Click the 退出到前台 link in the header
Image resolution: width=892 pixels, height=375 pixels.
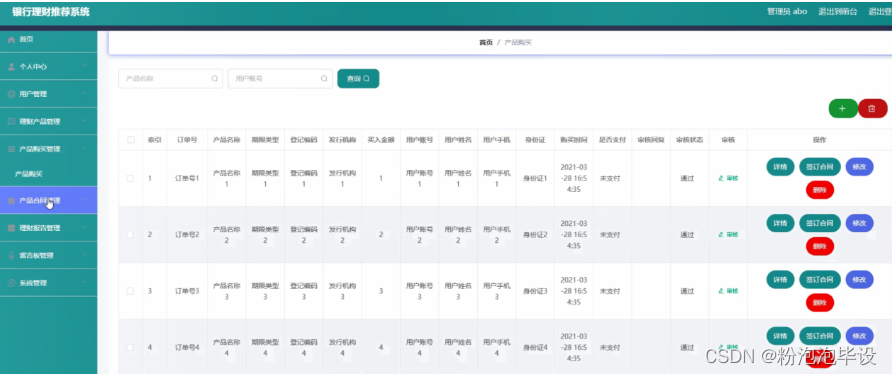tap(837, 11)
